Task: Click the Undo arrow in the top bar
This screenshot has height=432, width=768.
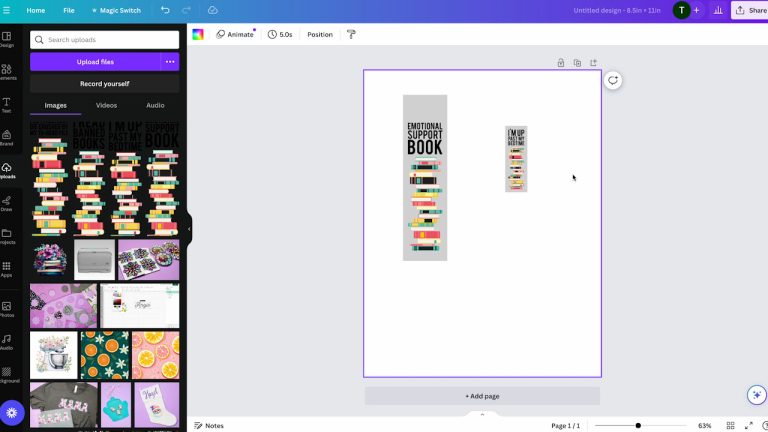Action: [x=165, y=10]
